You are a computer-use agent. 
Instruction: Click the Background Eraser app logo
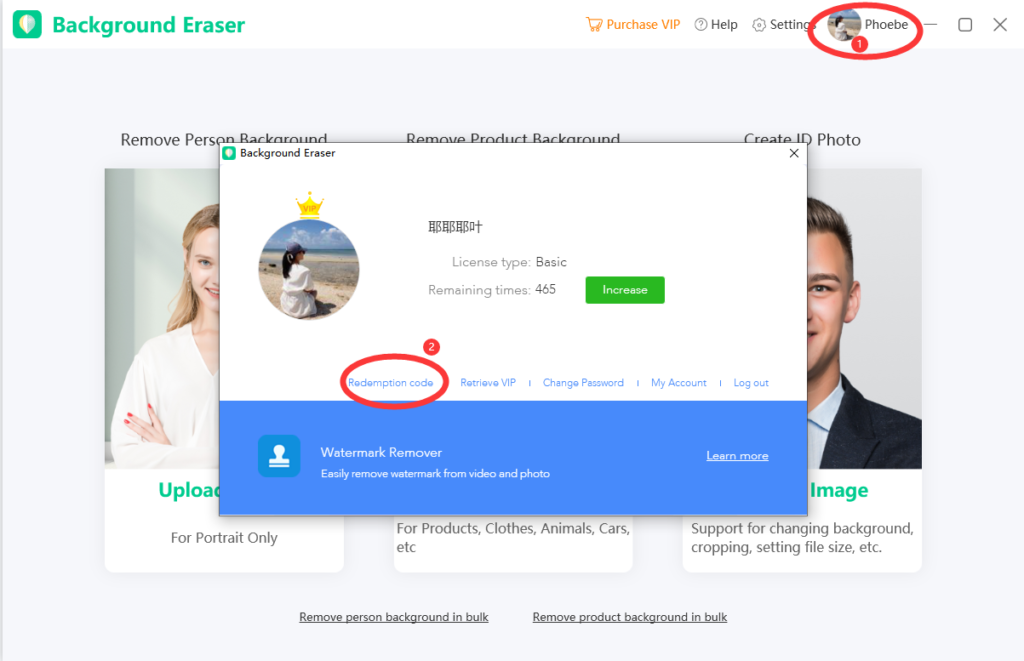point(27,24)
